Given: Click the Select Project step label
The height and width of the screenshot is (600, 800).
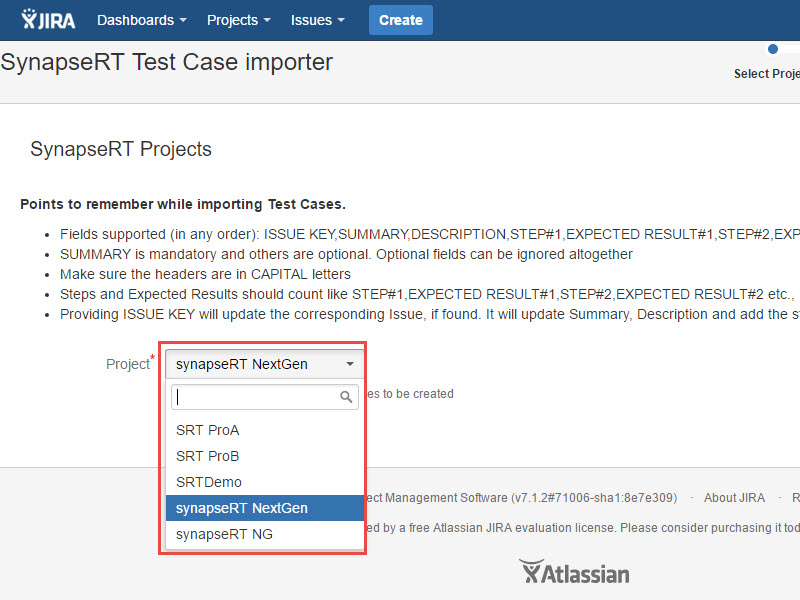Looking at the screenshot, I should pos(767,74).
